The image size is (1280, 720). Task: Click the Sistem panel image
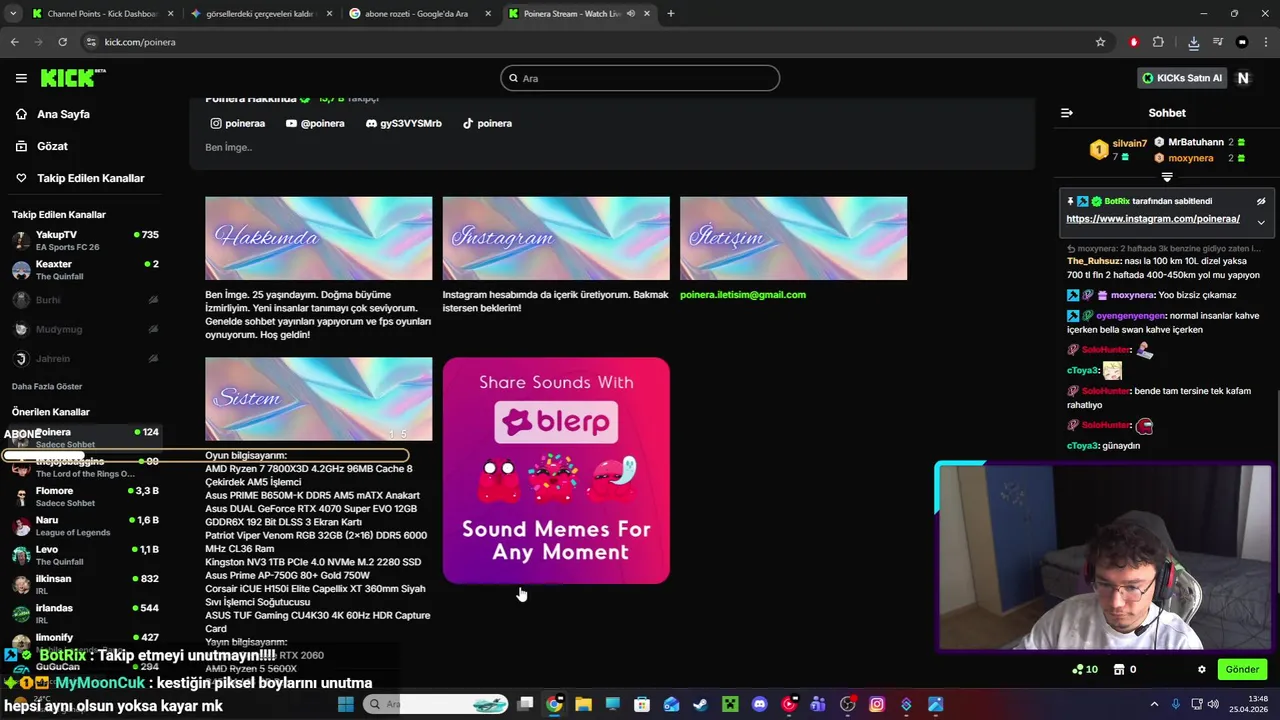coord(319,399)
